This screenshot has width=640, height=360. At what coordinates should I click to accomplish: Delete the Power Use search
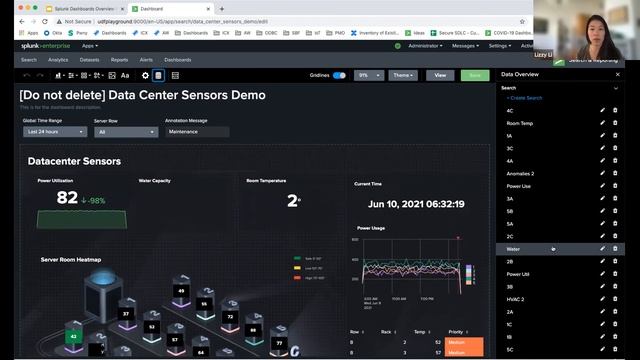pos(615,186)
